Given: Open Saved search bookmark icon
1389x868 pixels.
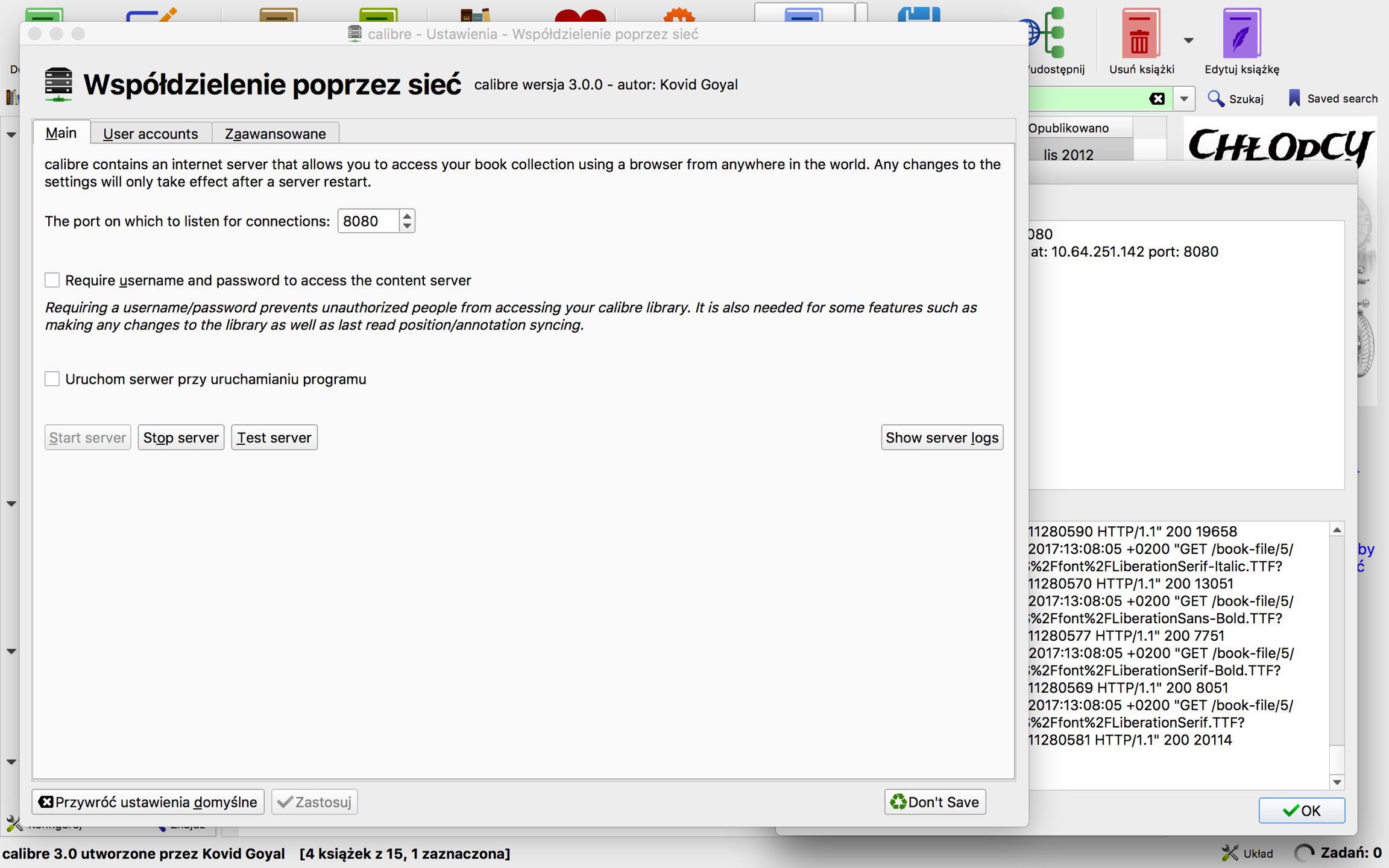Looking at the screenshot, I should [x=1294, y=99].
